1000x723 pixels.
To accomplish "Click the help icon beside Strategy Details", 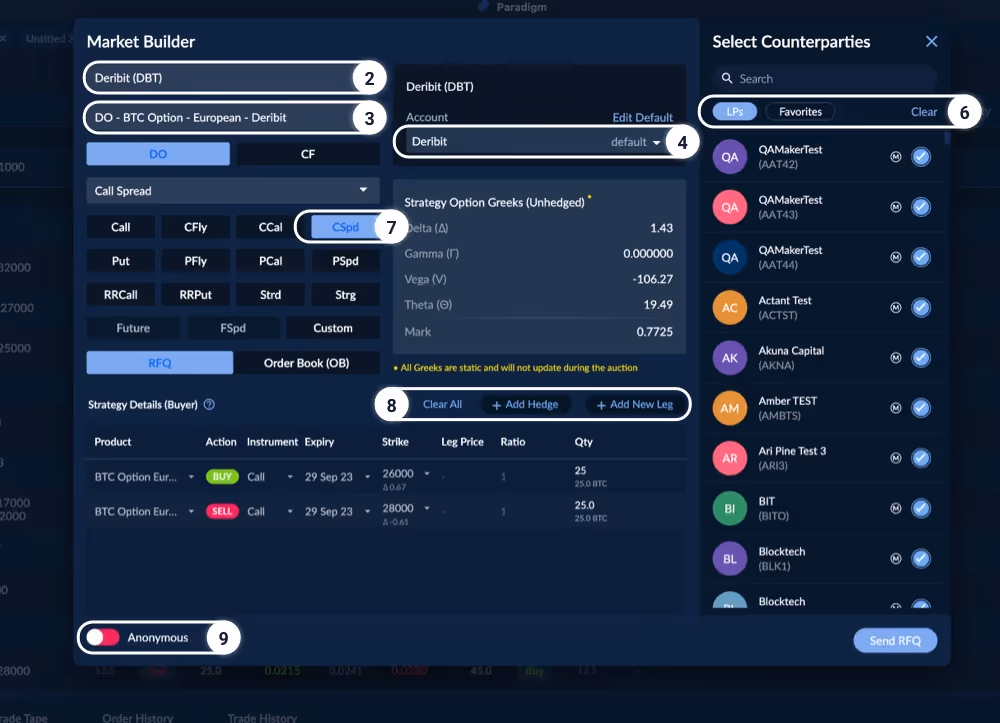I will coord(209,404).
